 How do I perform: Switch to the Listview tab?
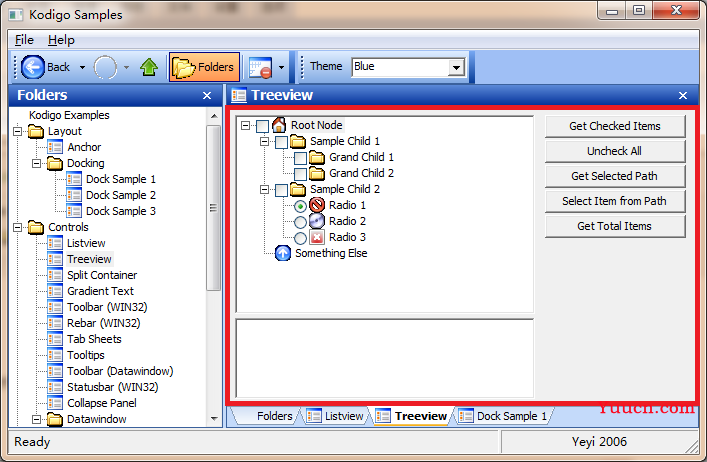[335, 416]
